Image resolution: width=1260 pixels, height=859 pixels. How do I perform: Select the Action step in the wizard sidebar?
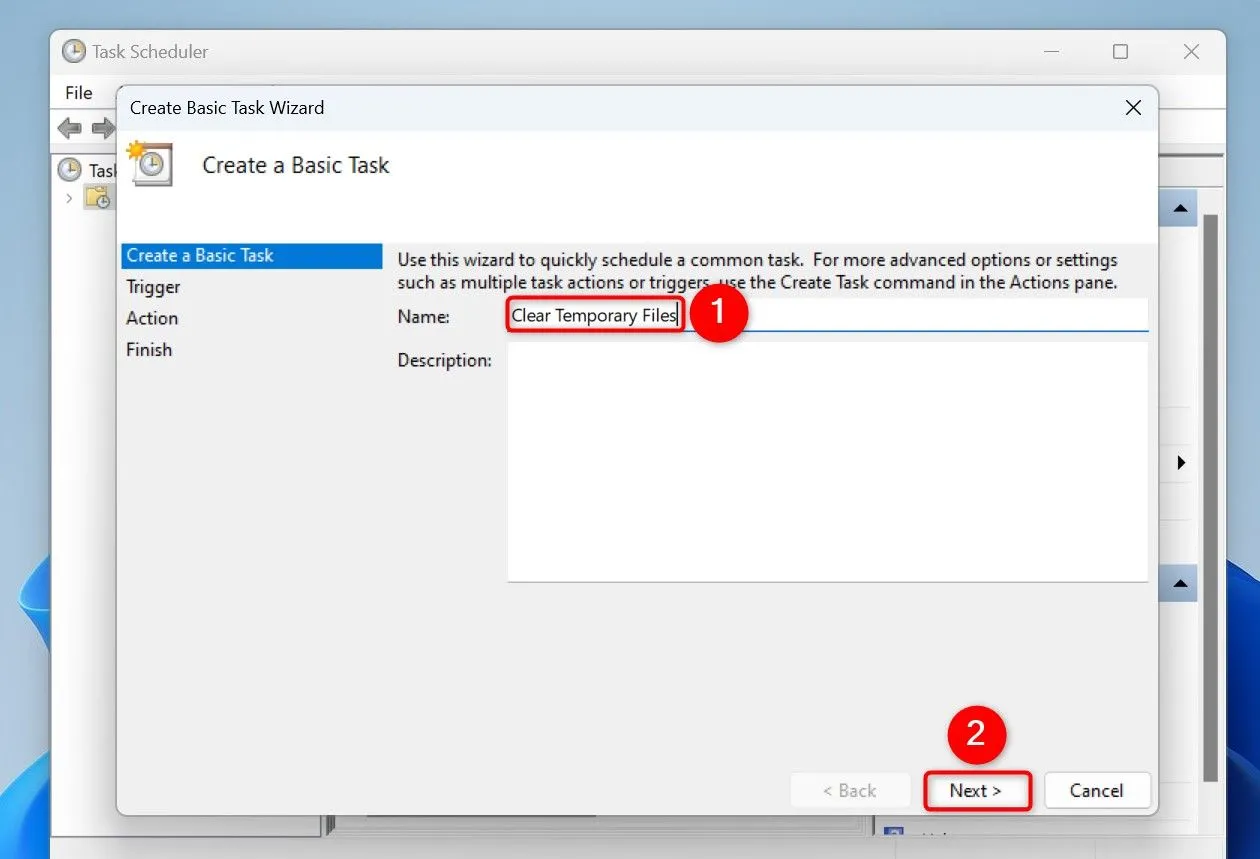click(152, 318)
